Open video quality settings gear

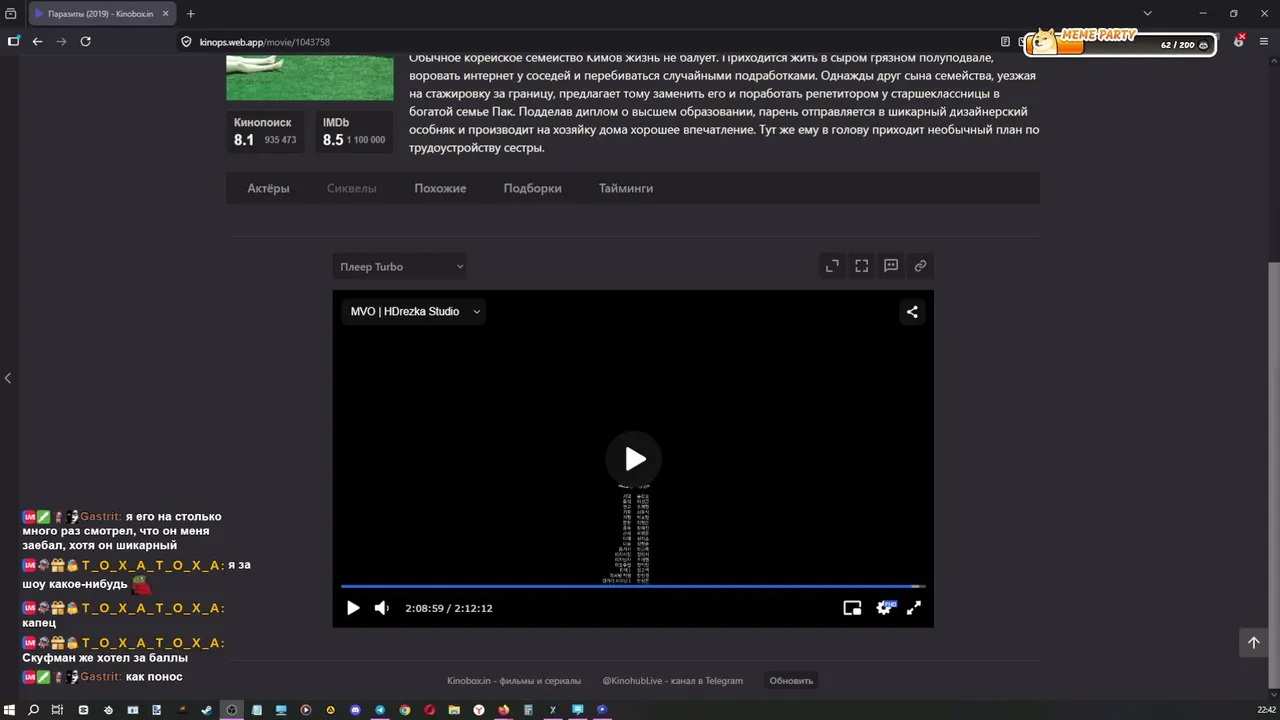pos(884,608)
